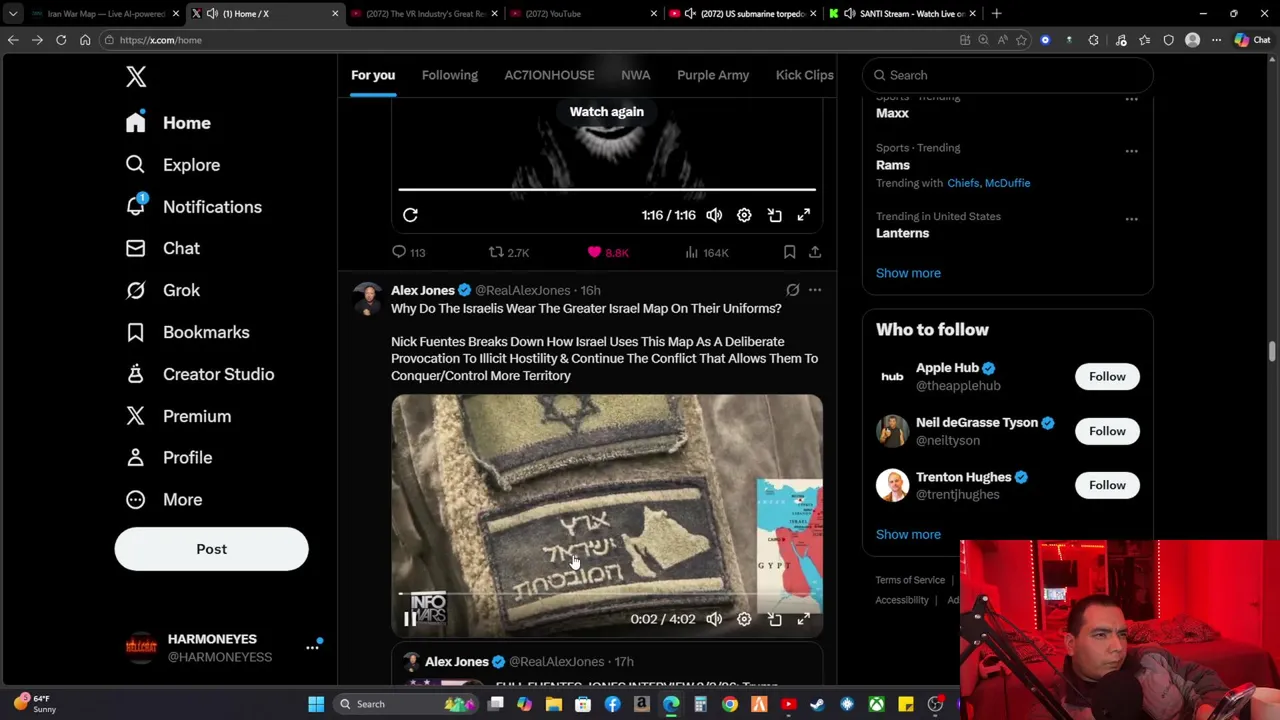This screenshot has width=1280, height=720.
Task: Seek on the 1:16 video progress bar
Action: [x=607, y=189]
